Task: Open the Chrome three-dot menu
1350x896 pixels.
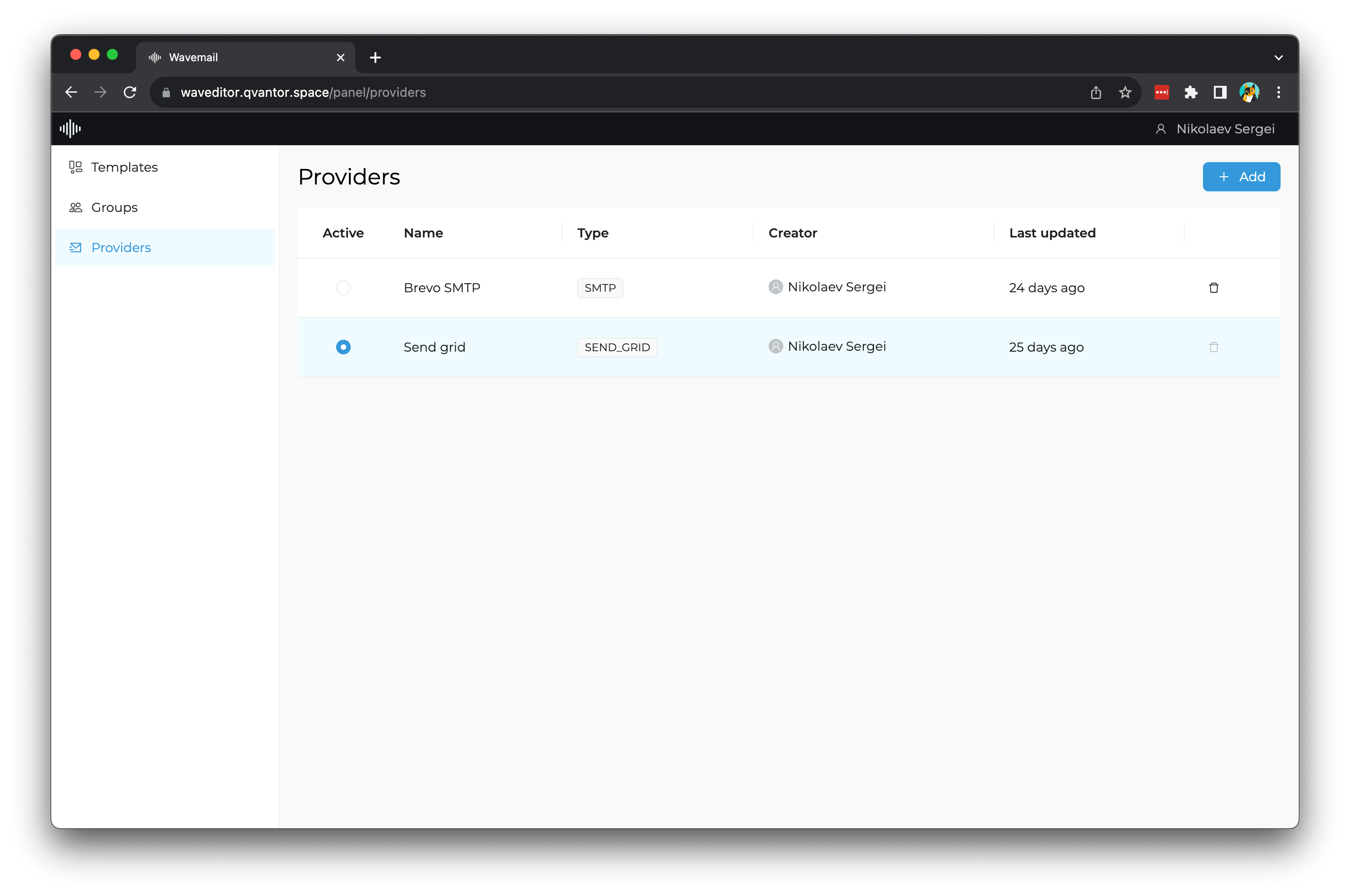Action: (1279, 92)
